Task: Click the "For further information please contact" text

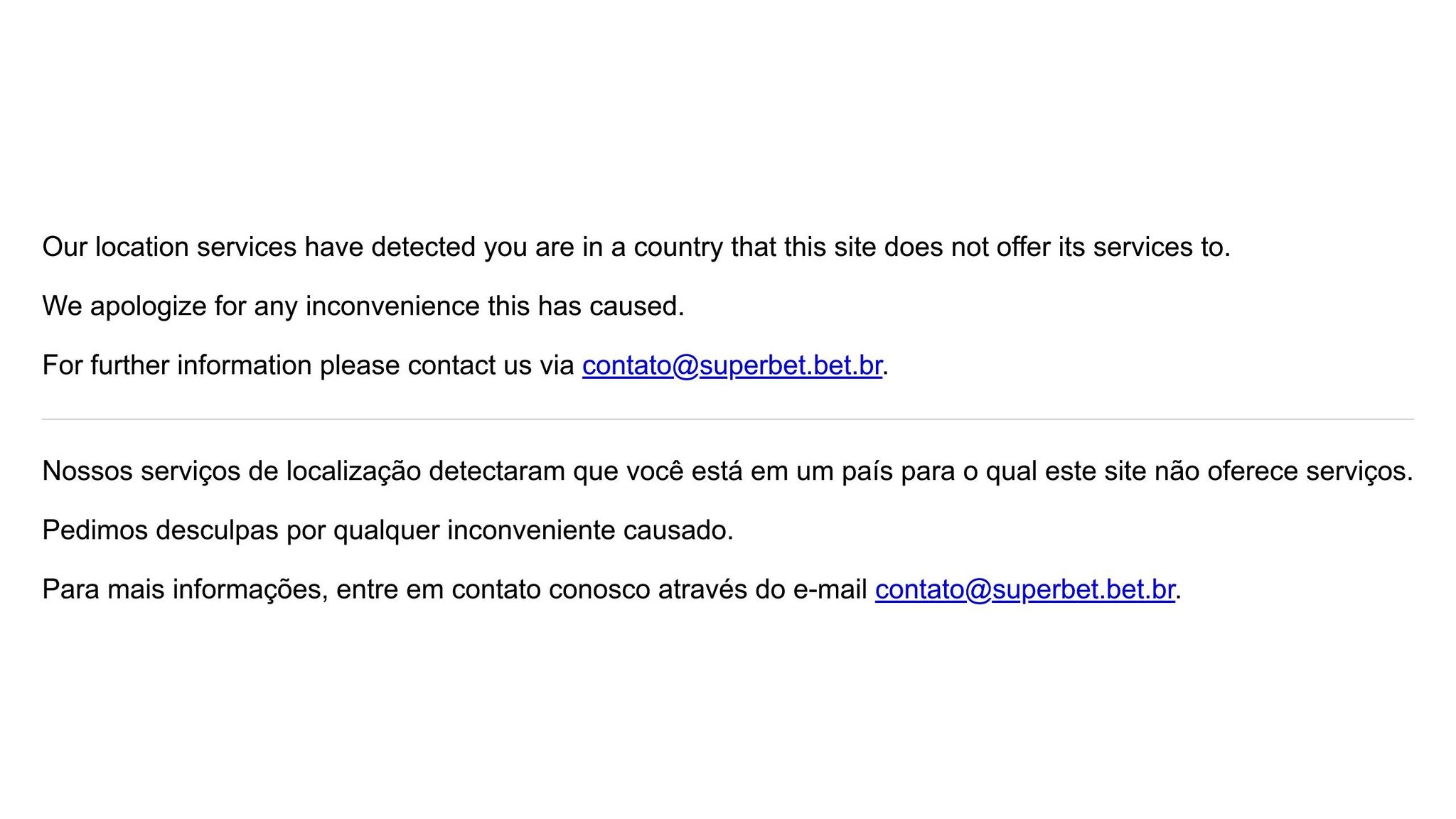Action: tap(309, 365)
